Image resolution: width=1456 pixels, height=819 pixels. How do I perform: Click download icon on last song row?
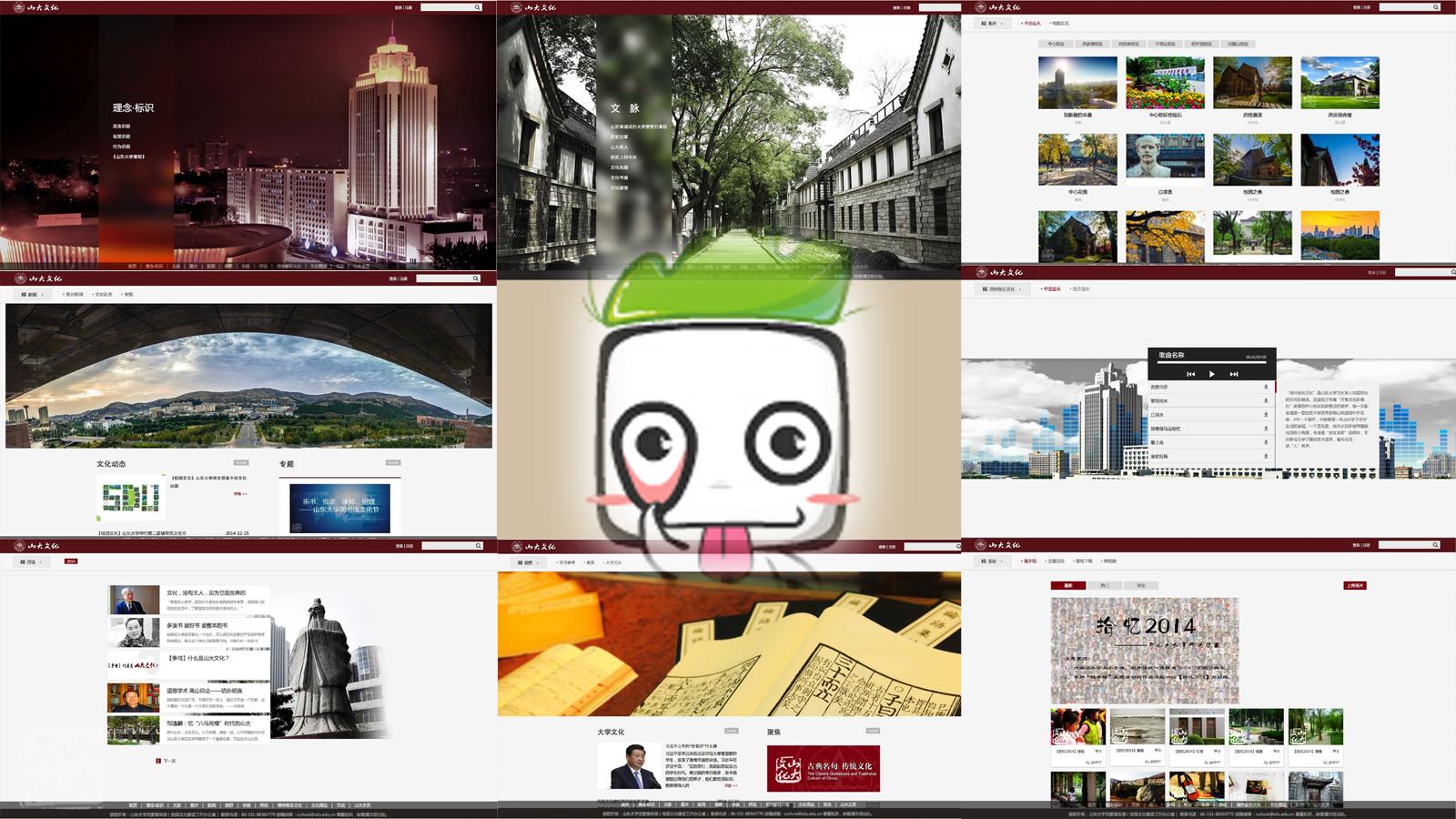(x=1265, y=456)
